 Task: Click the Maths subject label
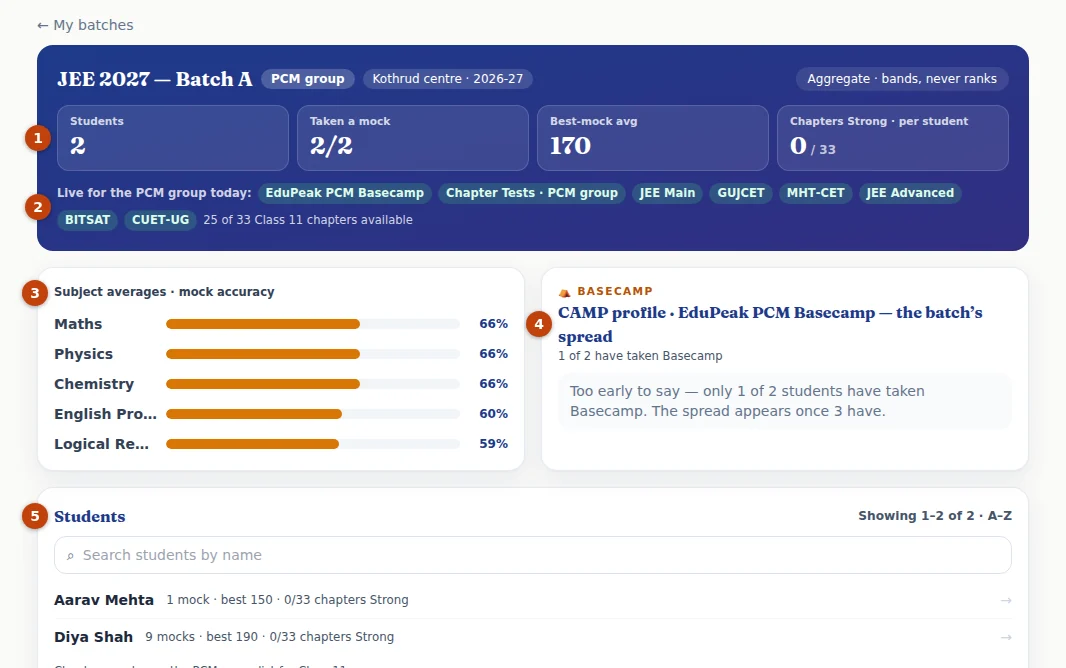point(78,324)
